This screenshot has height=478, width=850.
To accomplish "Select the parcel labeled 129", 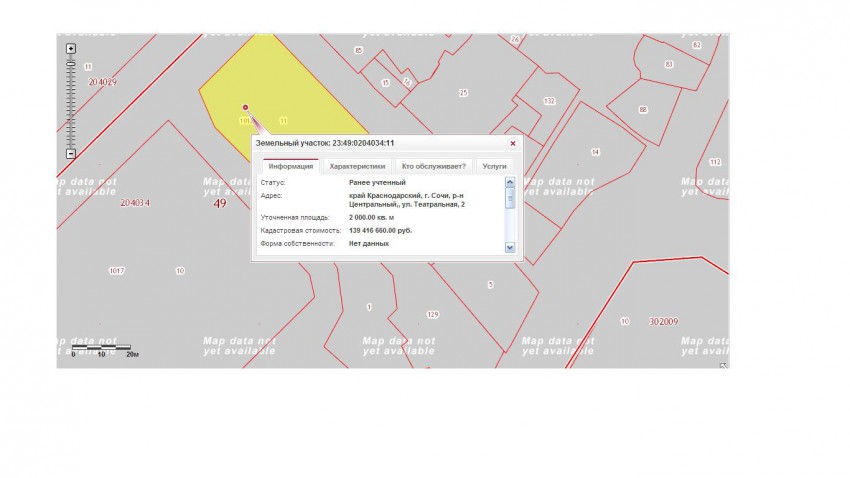I will pos(432,314).
